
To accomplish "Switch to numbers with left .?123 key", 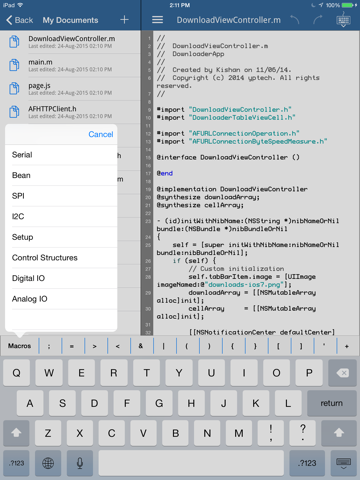I will click(x=16, y=463).
